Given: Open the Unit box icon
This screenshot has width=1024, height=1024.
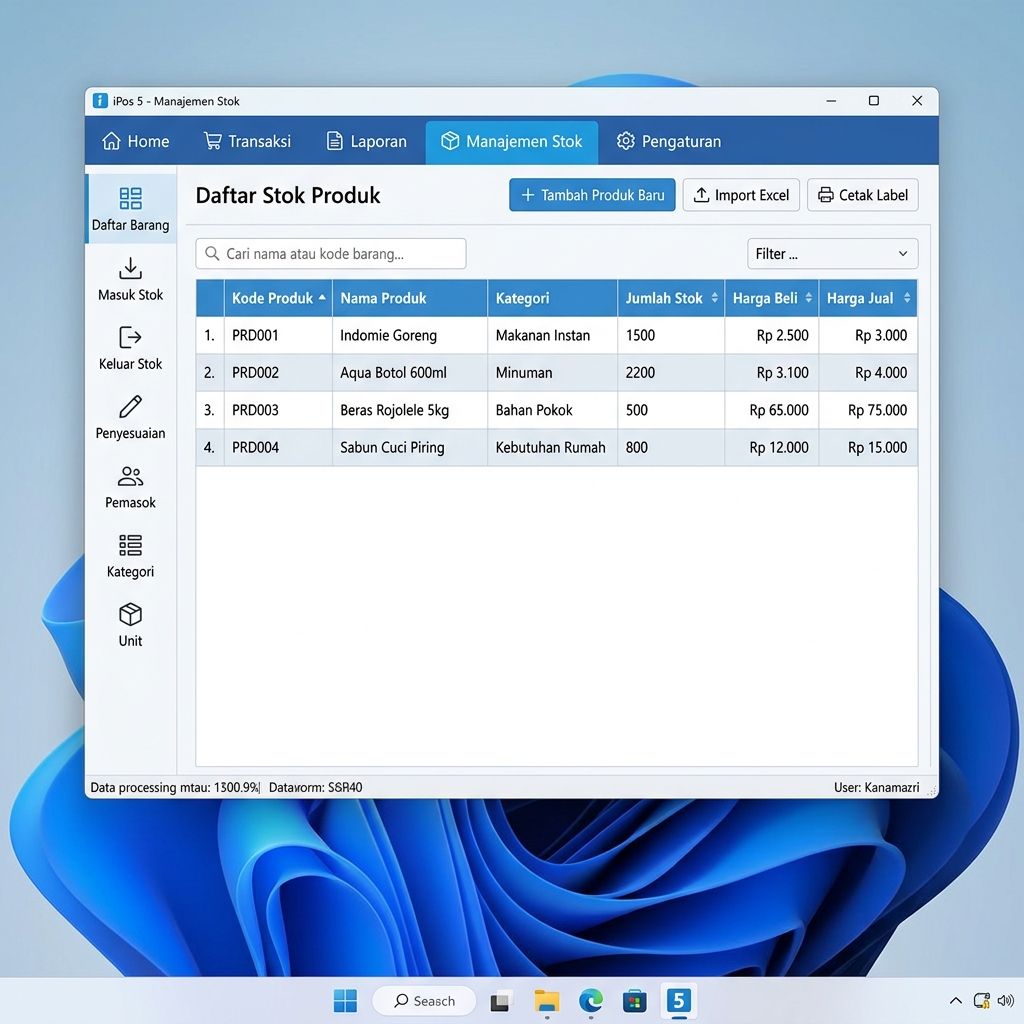Looking at the screenshot, I should (x=130, y=614).
